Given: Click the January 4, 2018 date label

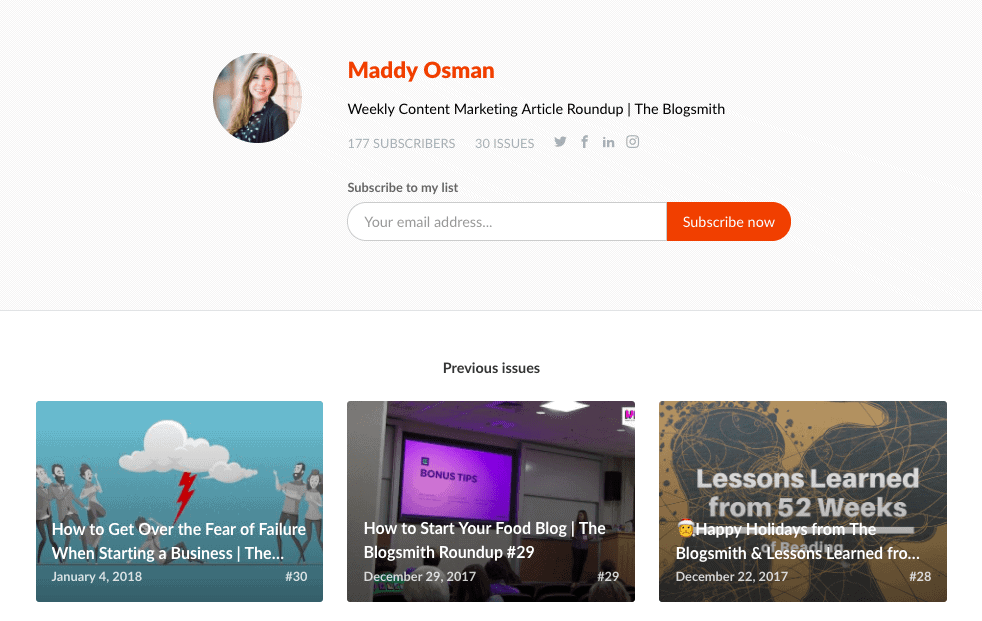Looking at the screenshot, I should 96,577.
